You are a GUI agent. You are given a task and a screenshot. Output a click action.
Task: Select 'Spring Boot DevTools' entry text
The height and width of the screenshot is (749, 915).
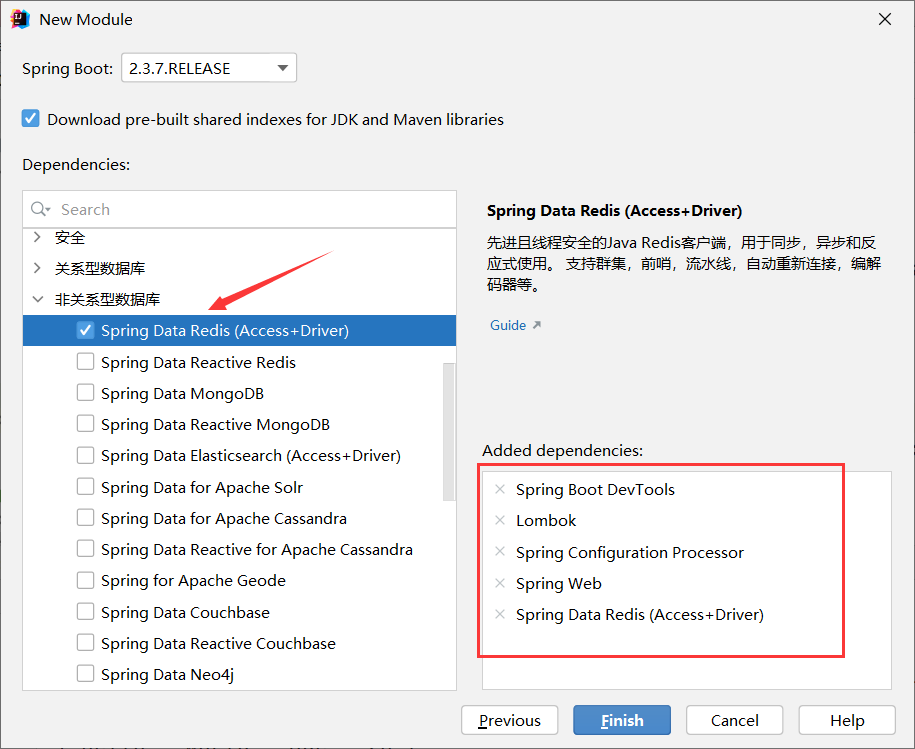[x=595, y=489]
